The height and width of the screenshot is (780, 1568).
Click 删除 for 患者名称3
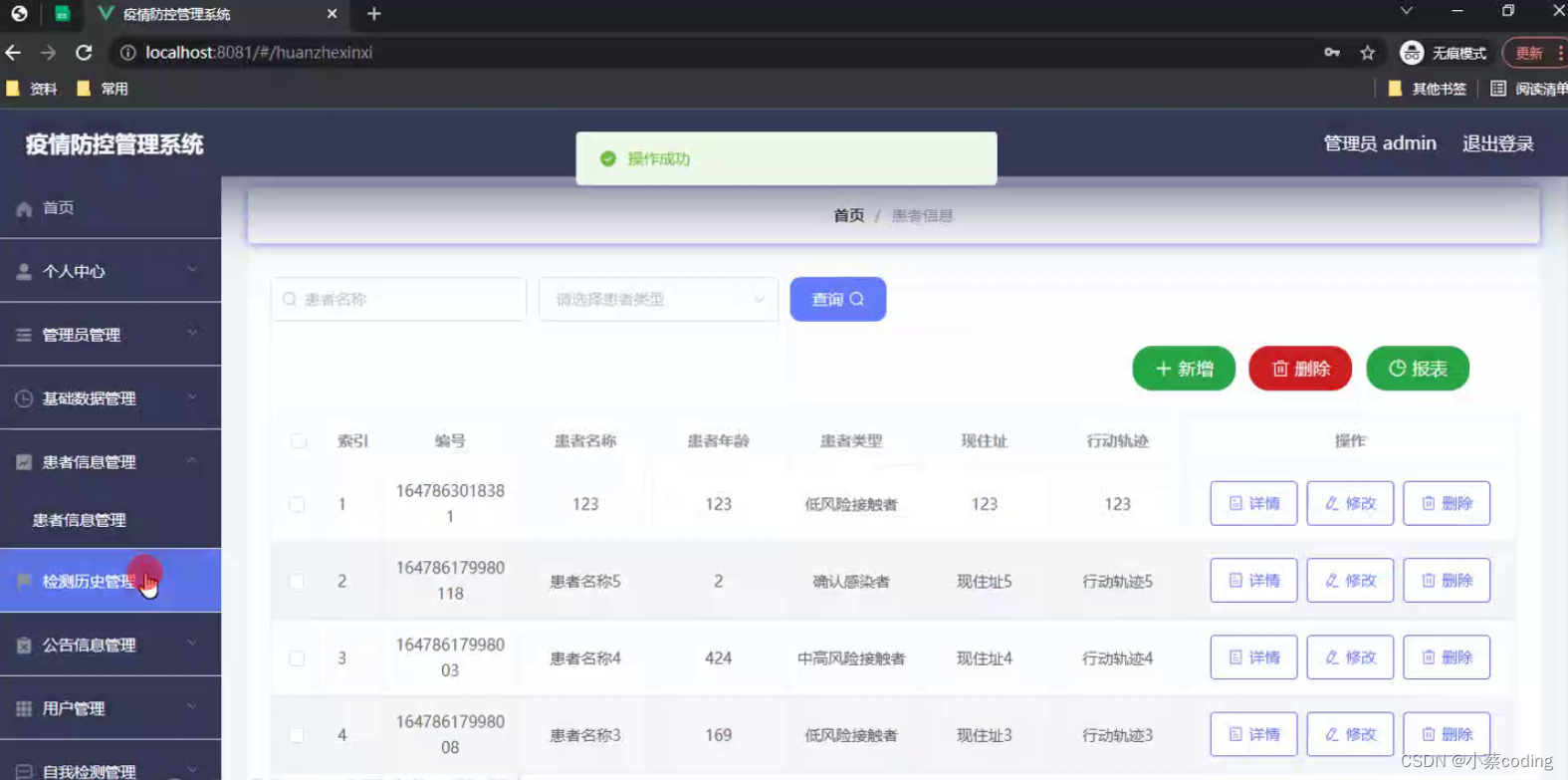(1447, 734)
